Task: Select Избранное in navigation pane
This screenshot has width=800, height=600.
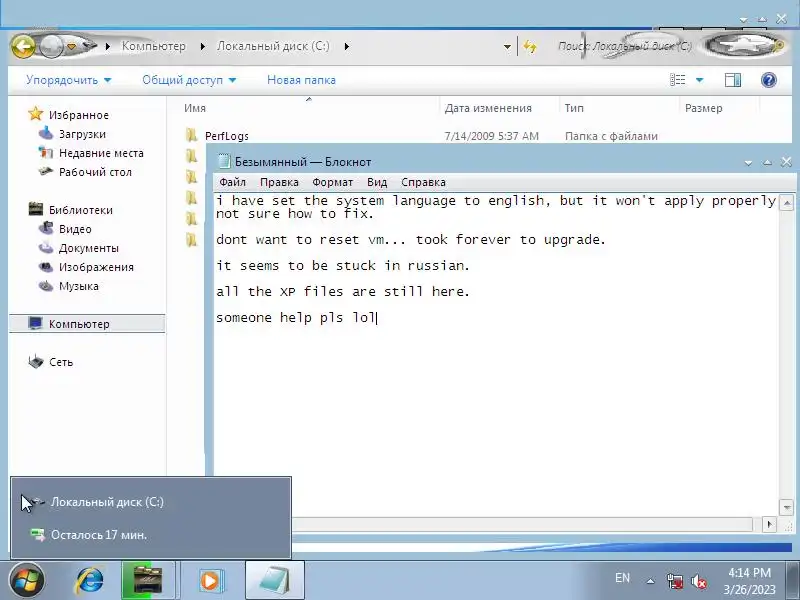Action: 79,115
